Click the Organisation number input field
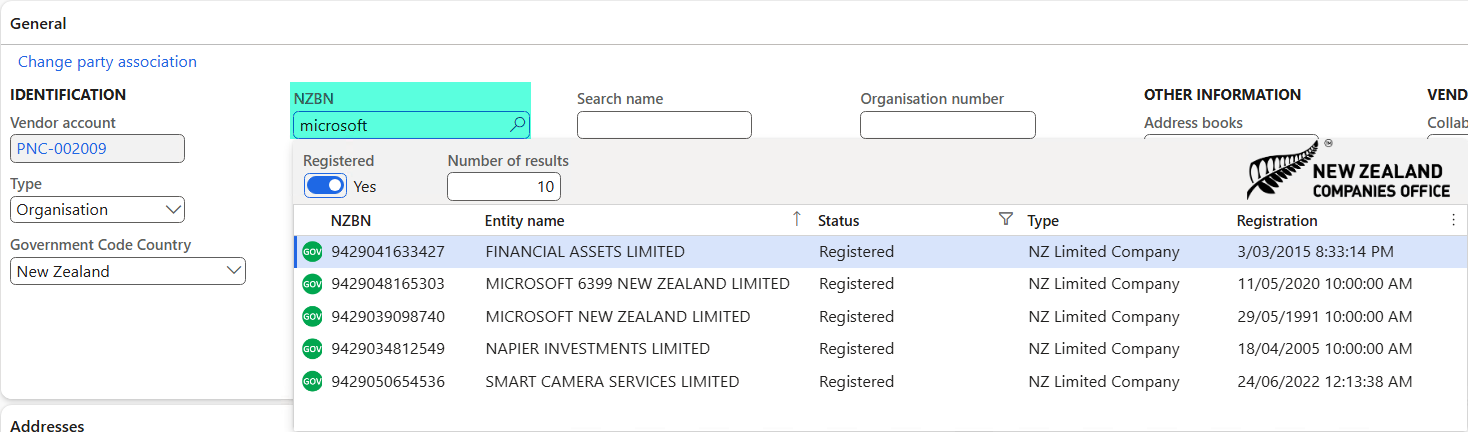The height and width of the screenshot is (432, 1468). [x=948, y=125]
